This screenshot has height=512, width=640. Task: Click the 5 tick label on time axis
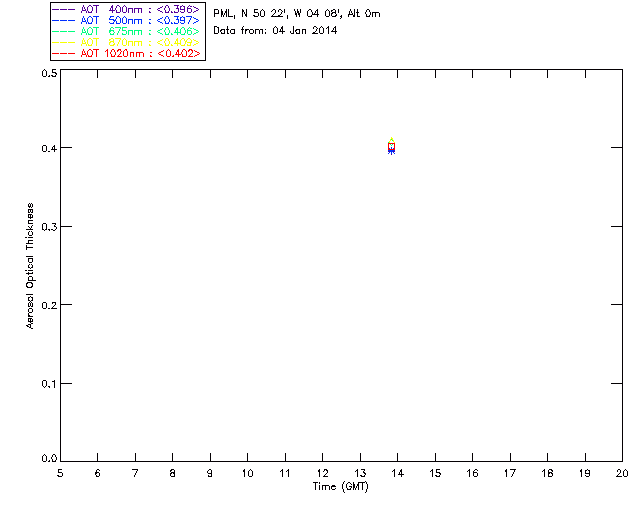coord(60,473)
